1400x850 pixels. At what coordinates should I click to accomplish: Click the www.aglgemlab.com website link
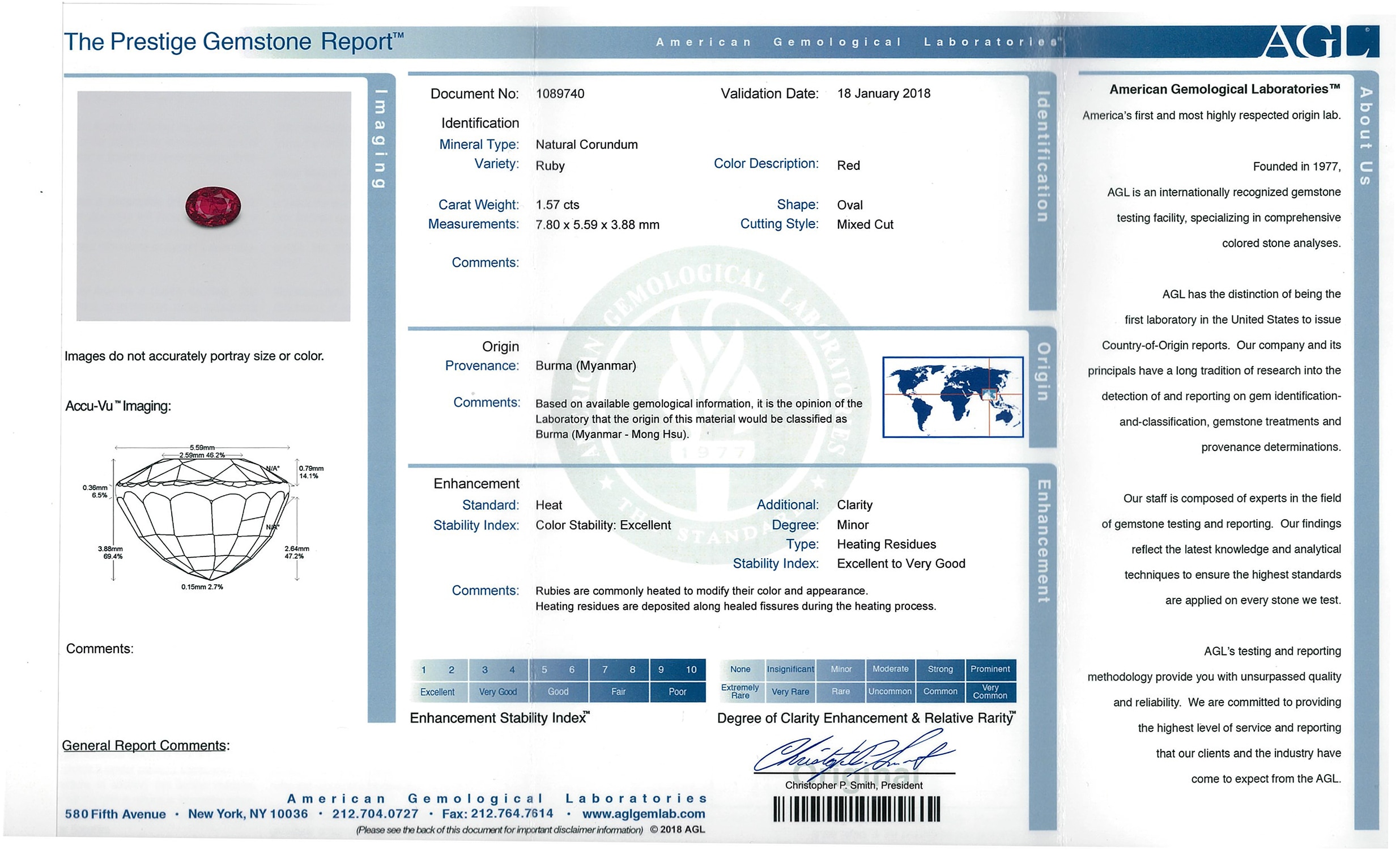click(x=643, y=814)
